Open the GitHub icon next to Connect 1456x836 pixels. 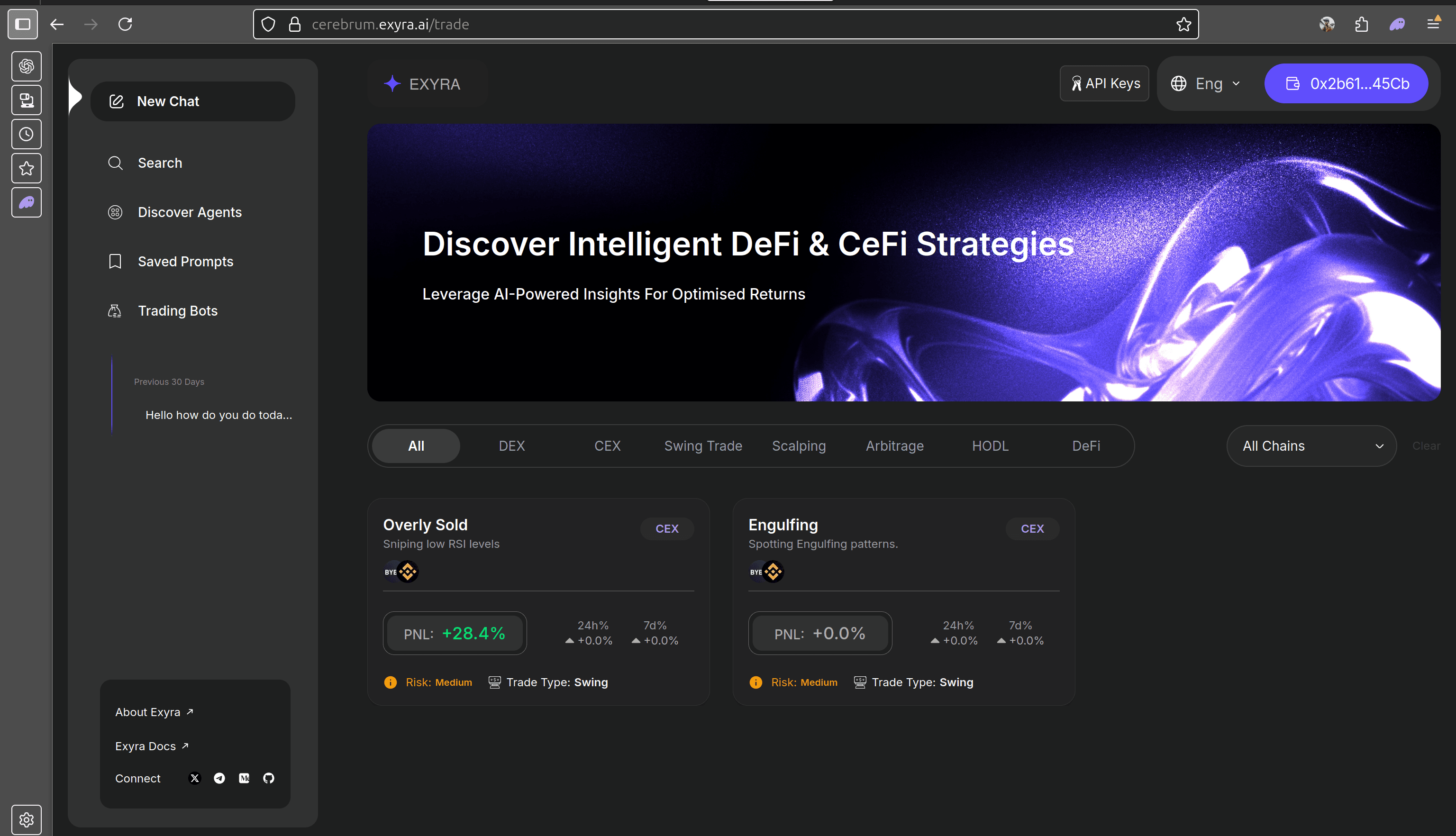(x=268, y=778)
